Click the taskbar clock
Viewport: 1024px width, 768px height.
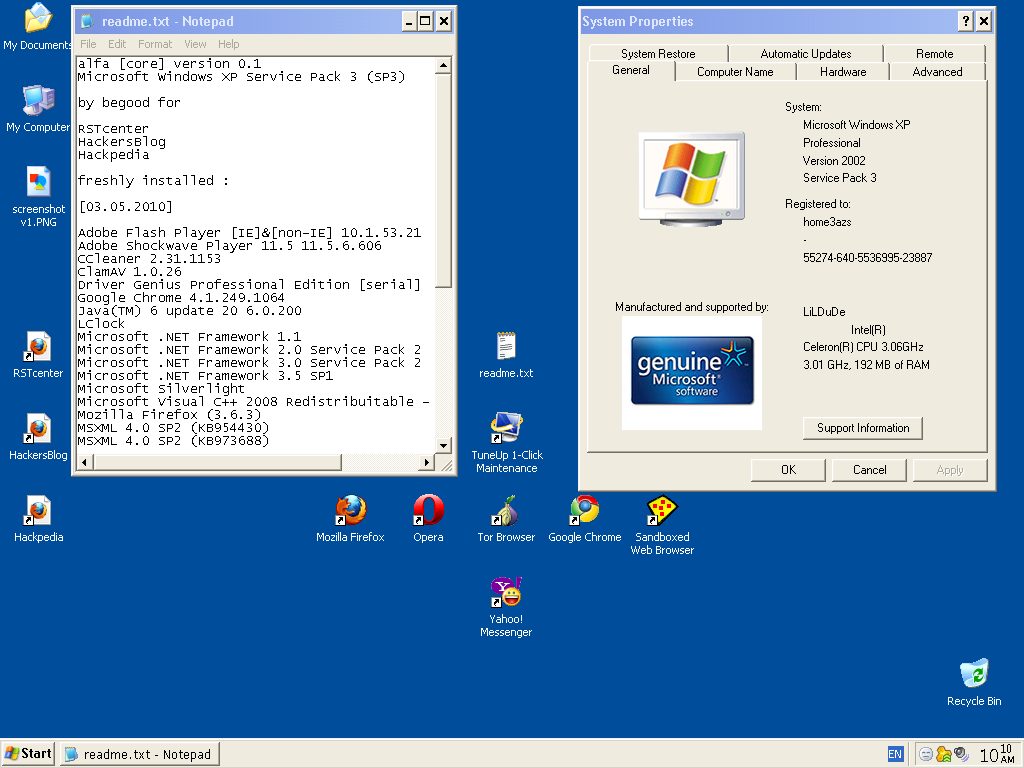[997, 754]
